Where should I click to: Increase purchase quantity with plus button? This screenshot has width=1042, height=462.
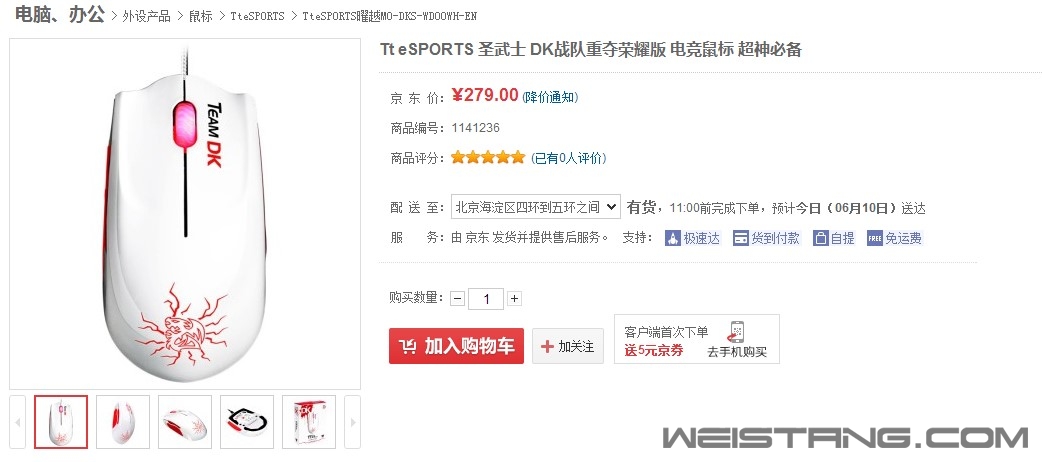point(514,298)
